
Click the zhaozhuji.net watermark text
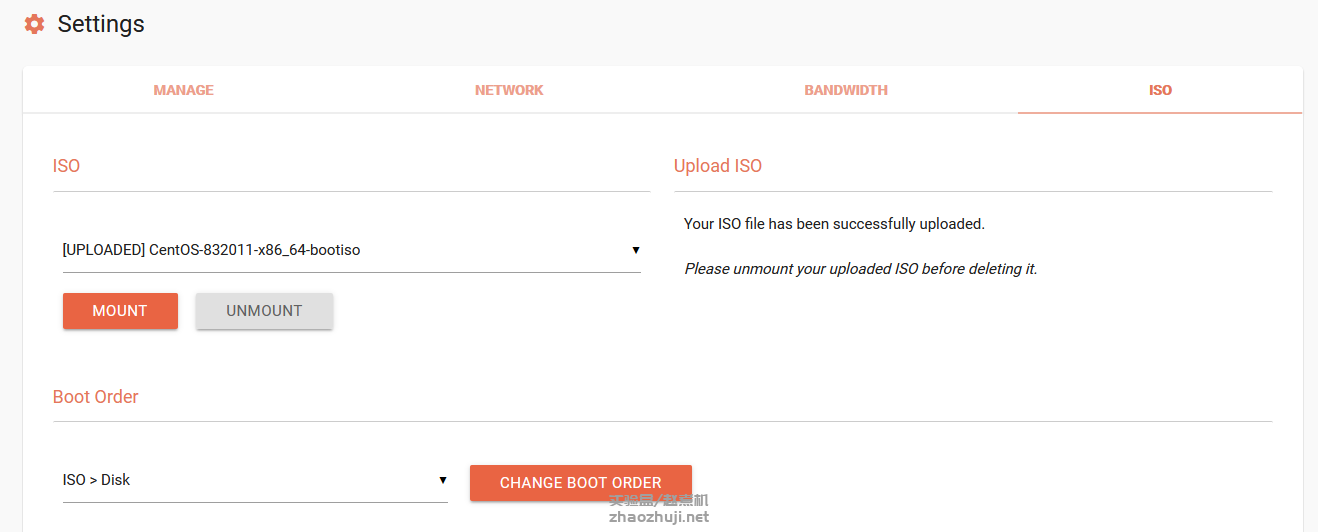(x=659, y=517)
